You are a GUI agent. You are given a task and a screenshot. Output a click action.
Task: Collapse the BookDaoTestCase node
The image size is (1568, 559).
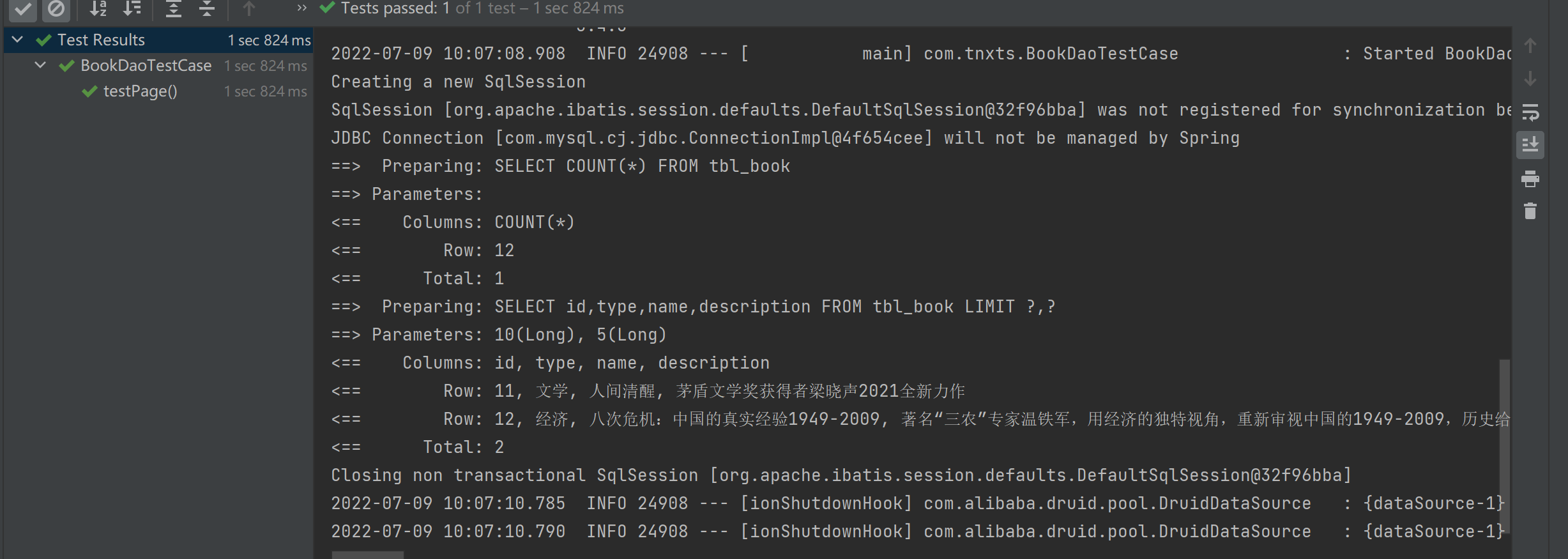(x=41, y=65)
